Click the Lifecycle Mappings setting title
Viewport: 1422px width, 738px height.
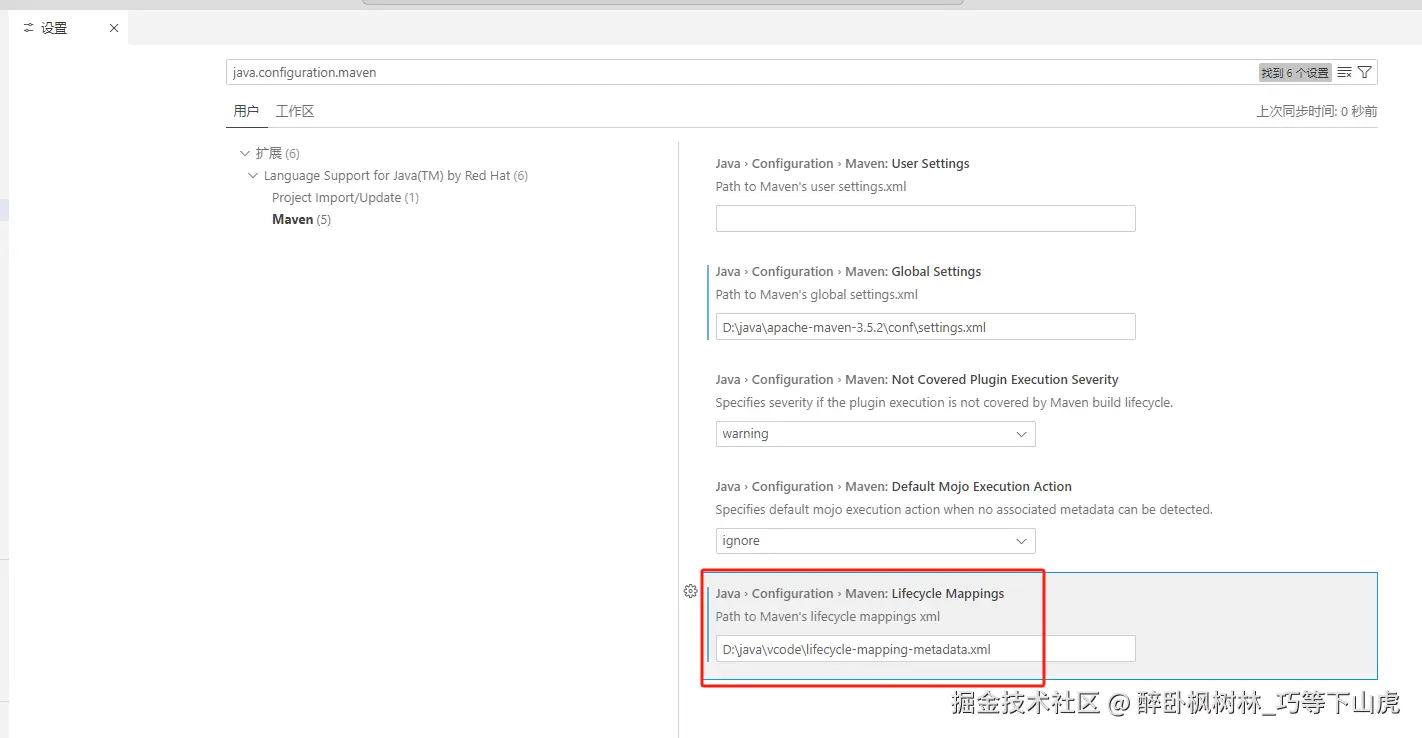coord(860,593)
